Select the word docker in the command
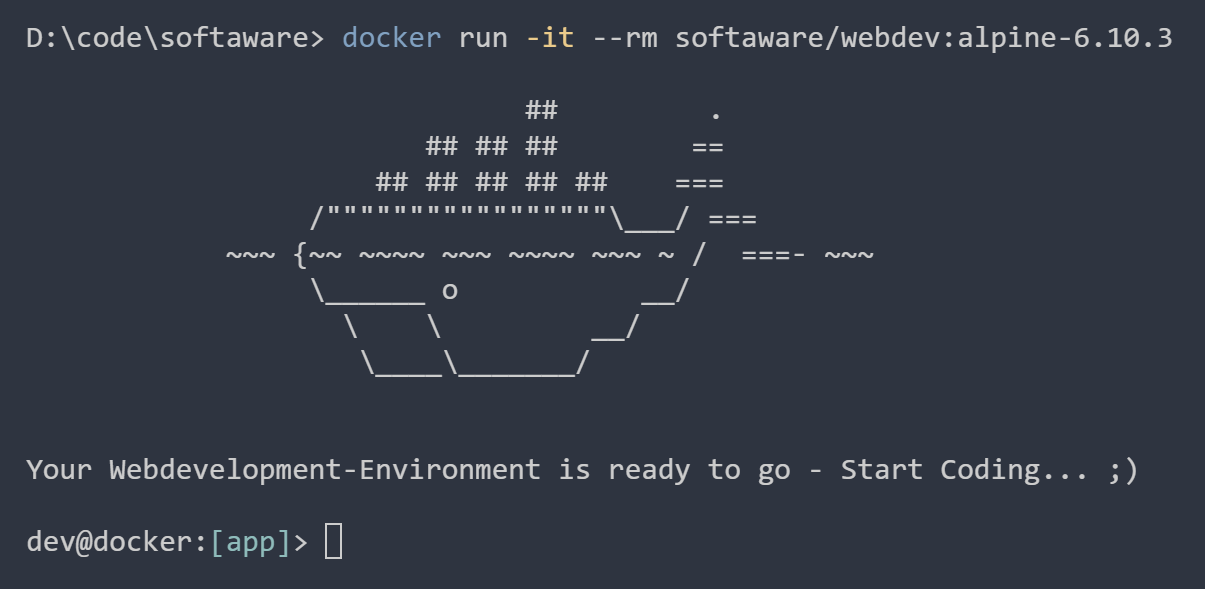This screenshot has width=1205, height=589. [390, 37]
